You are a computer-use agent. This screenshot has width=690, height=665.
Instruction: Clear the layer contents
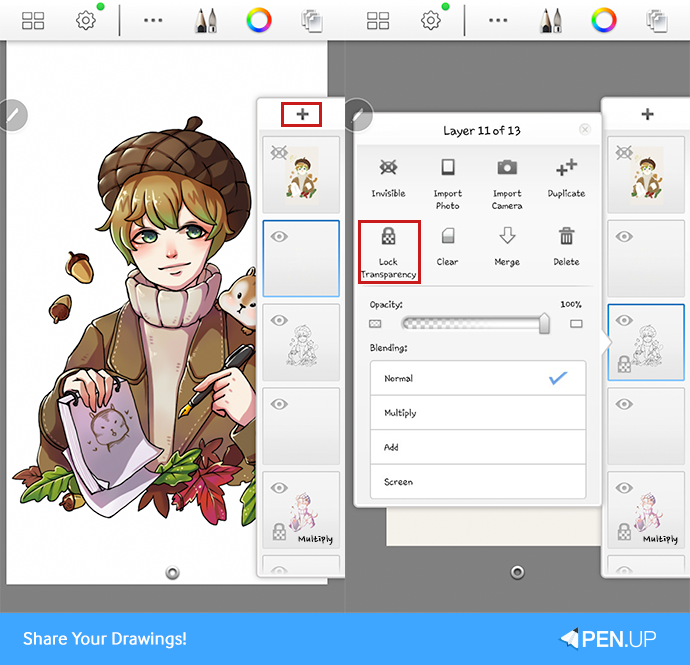[447, 246]
